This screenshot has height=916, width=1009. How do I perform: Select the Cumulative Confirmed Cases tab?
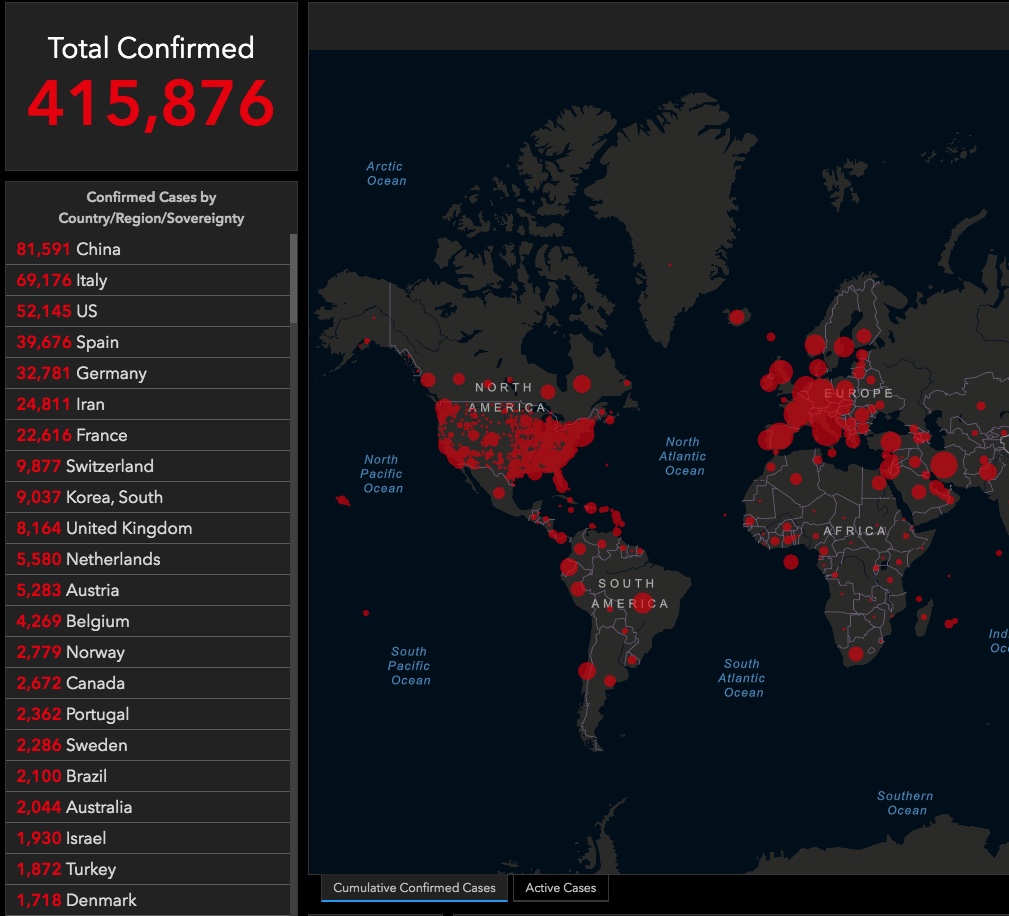point(414,888)
